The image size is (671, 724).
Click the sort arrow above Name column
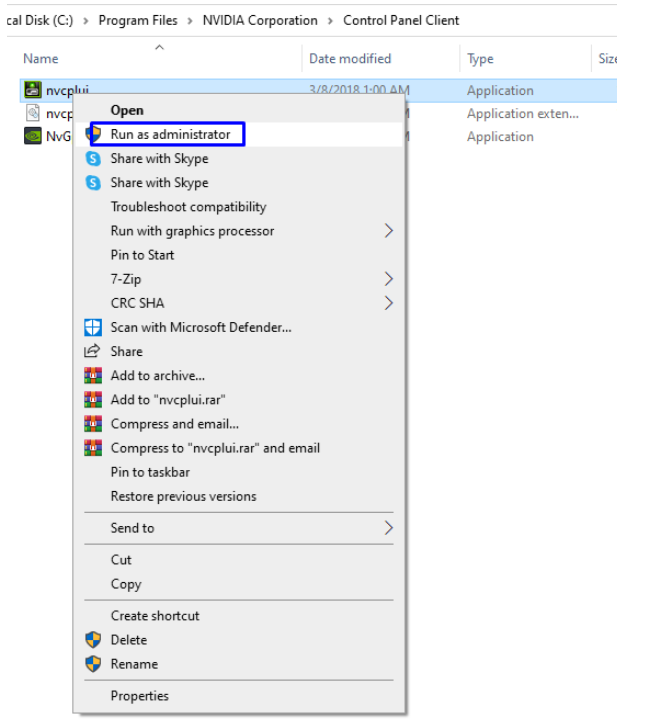click(x=159, y=47)
